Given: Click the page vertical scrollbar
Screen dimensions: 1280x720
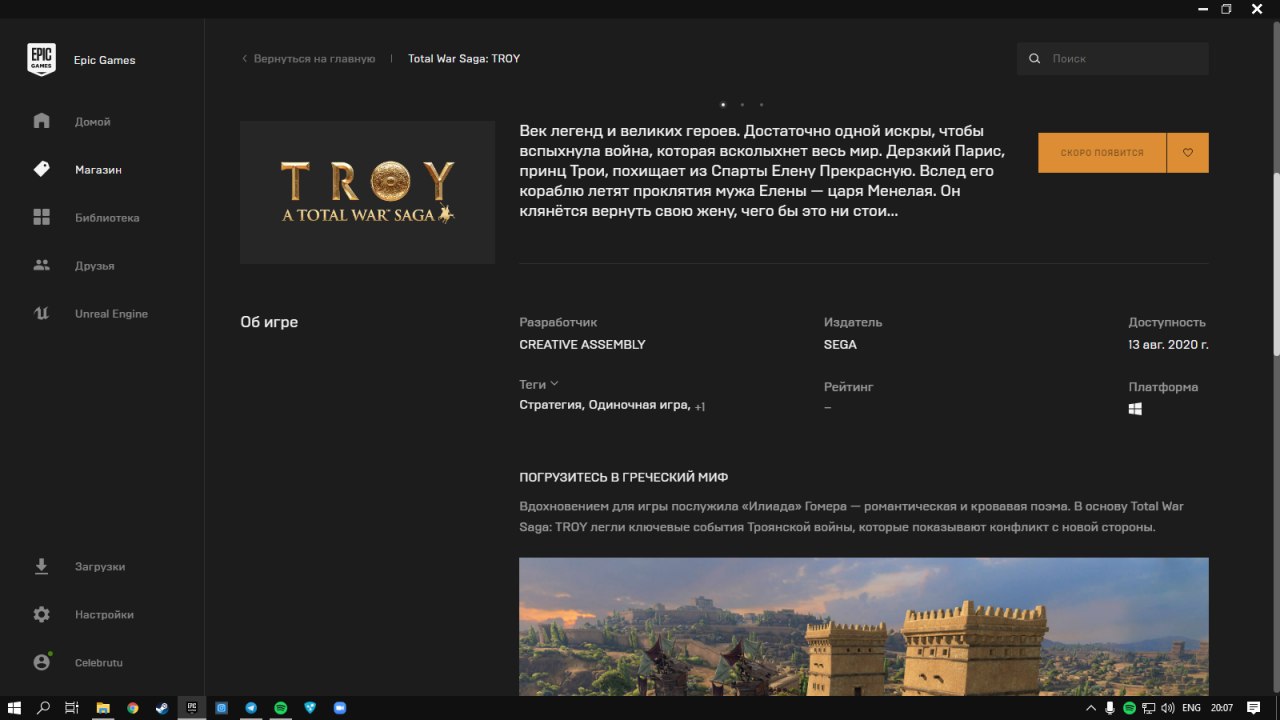Looking at the screenshot, I should tap(1275, 263).
